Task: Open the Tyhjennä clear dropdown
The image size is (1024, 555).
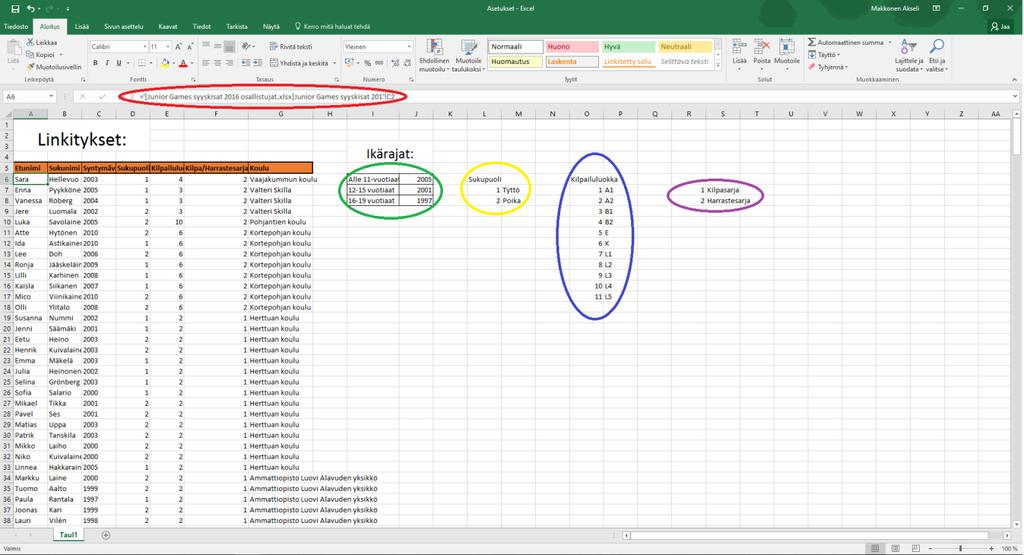Action: click(x=827, y=67)
